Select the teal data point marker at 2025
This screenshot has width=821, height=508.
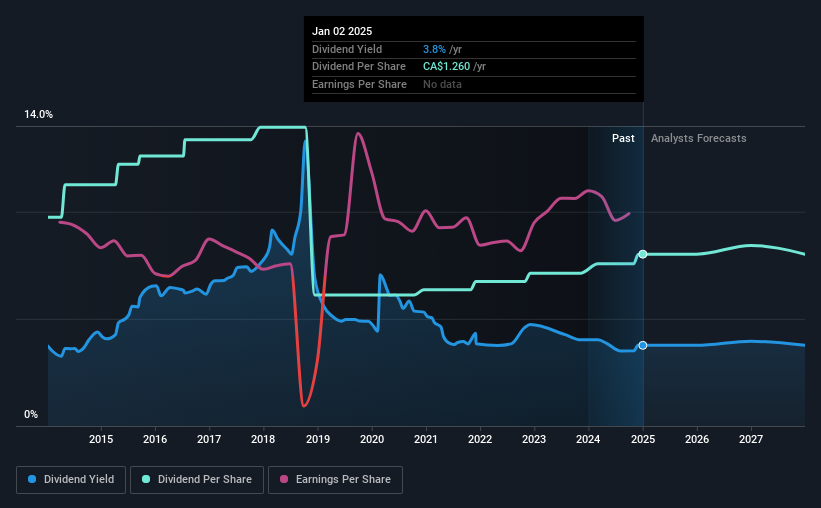click(x=643, y=254)
